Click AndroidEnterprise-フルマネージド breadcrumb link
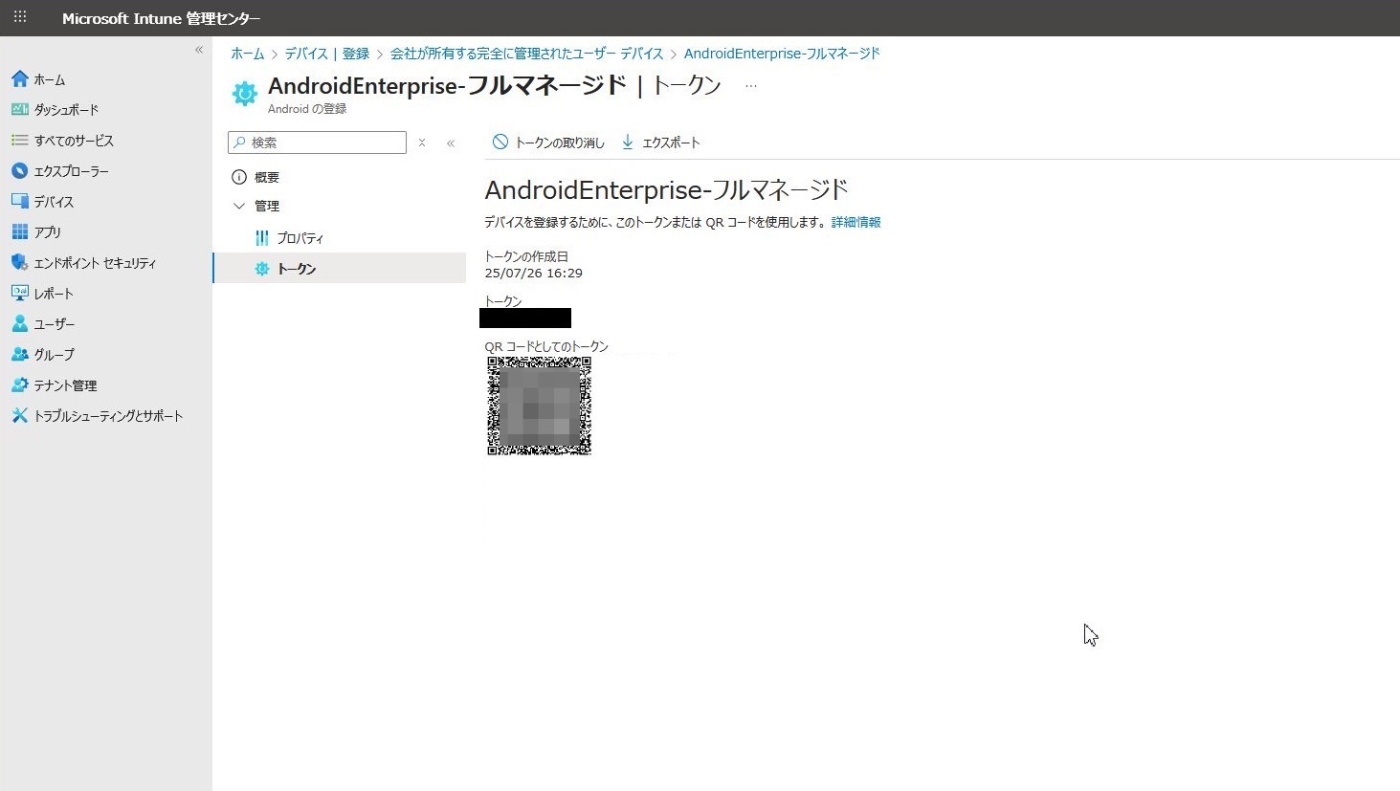Screen dimensions: 1400x791 [782, 54]
